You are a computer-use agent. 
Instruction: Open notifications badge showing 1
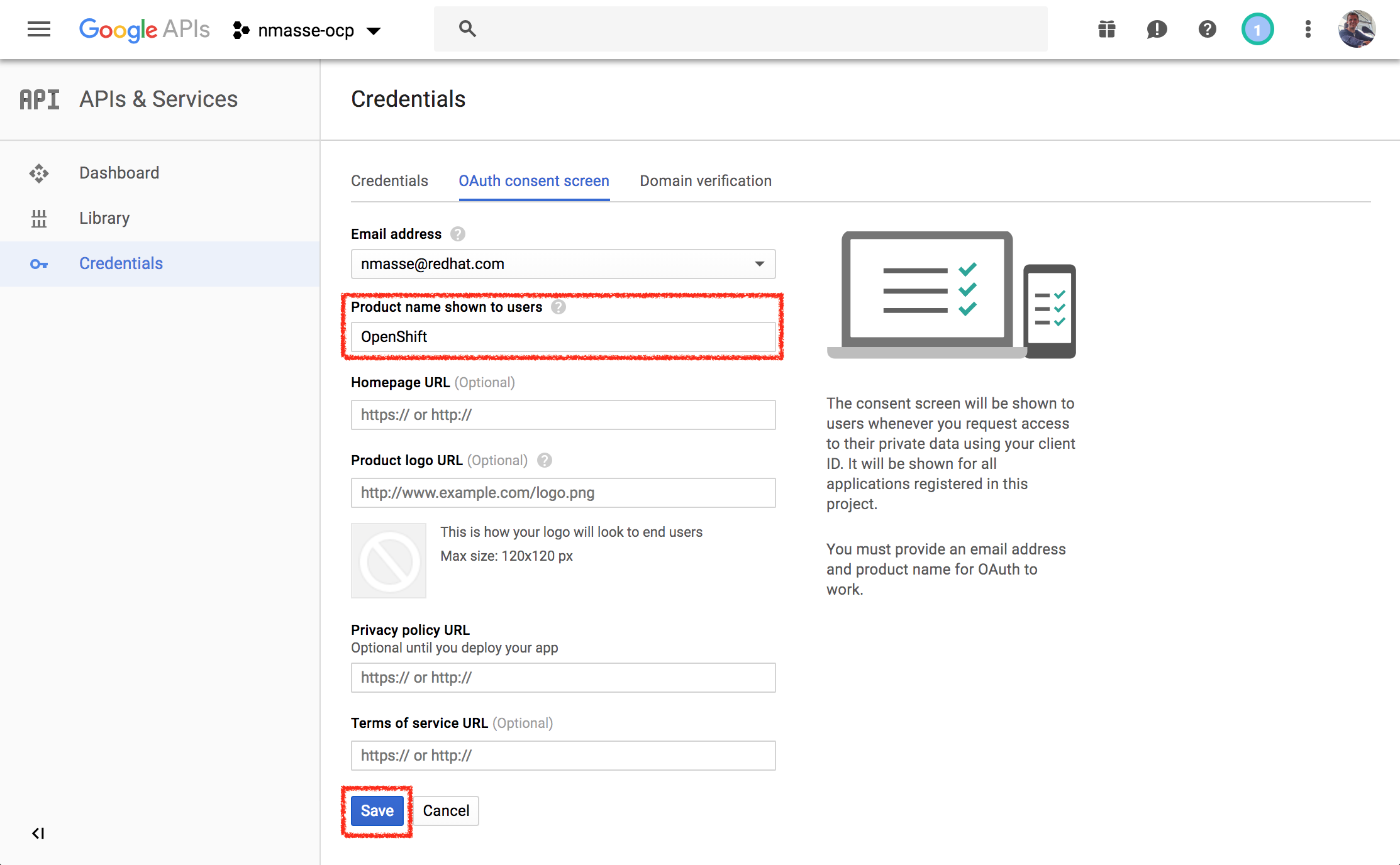pyautogui.click(x=1257, y=29)
